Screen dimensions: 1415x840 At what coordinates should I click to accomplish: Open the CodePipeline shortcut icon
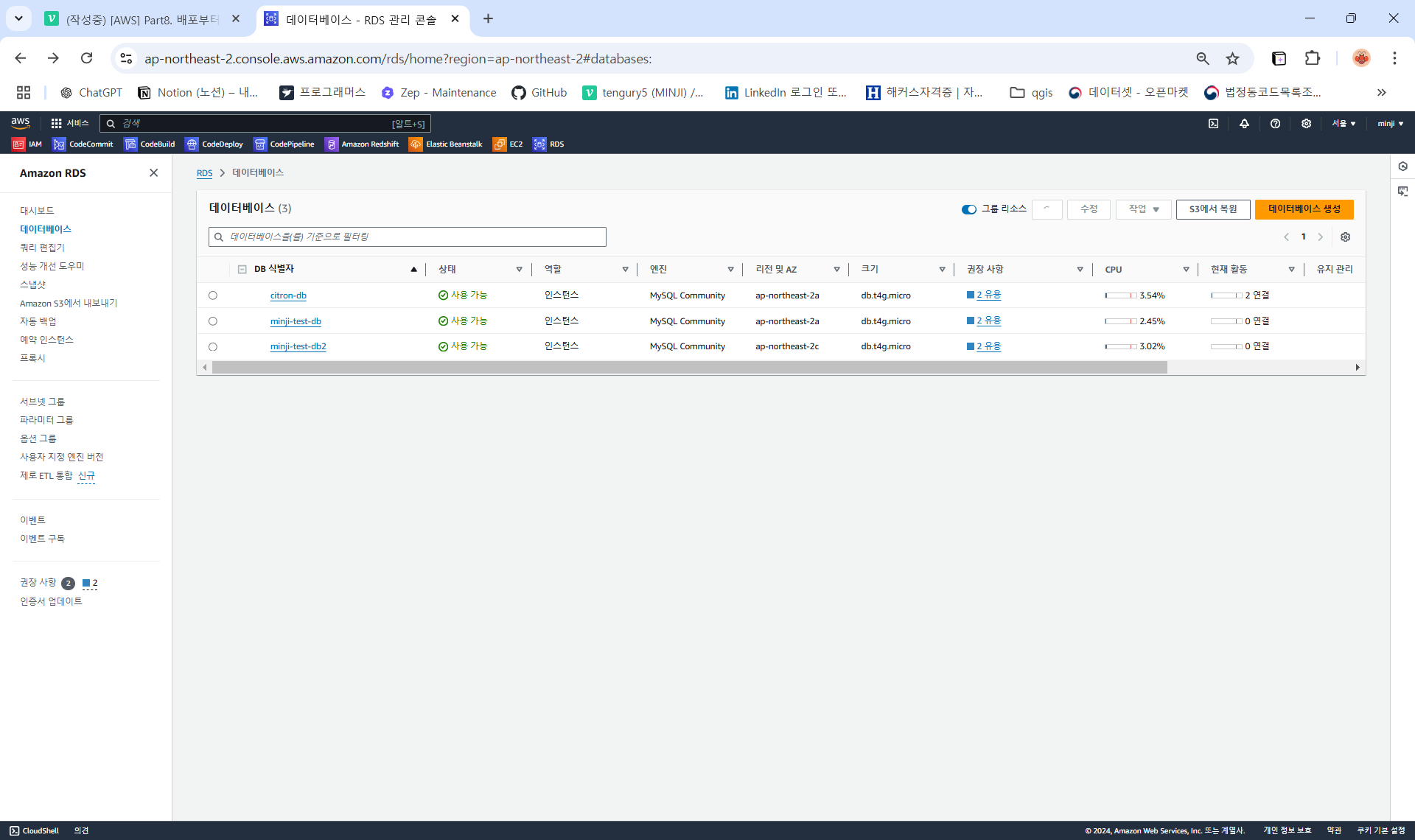(x=260, y=144)
